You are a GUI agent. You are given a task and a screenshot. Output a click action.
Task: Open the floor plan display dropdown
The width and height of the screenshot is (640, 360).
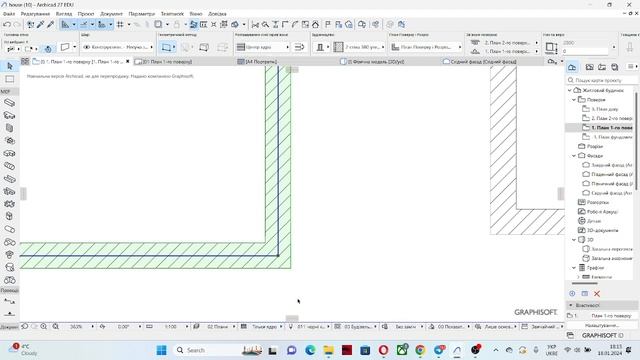coord(426,47)
